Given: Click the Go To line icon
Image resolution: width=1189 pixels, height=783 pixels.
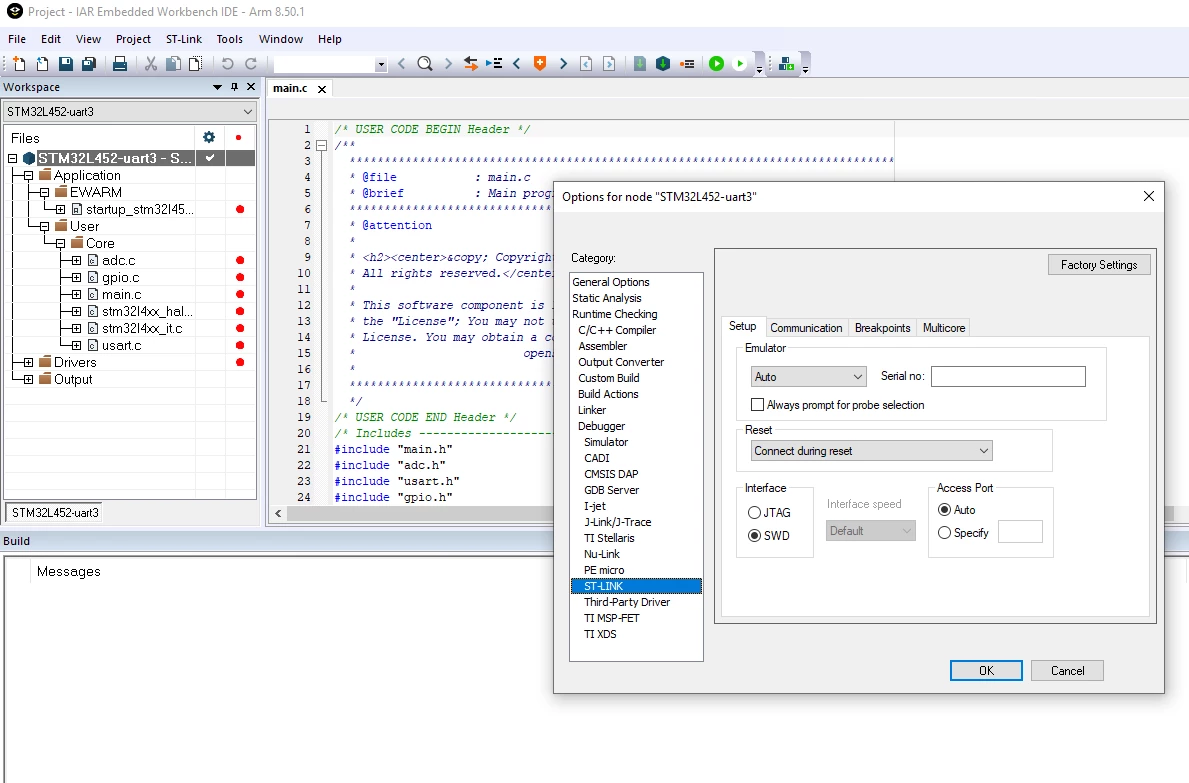Looking at the screenshot, I should point(494,64).
